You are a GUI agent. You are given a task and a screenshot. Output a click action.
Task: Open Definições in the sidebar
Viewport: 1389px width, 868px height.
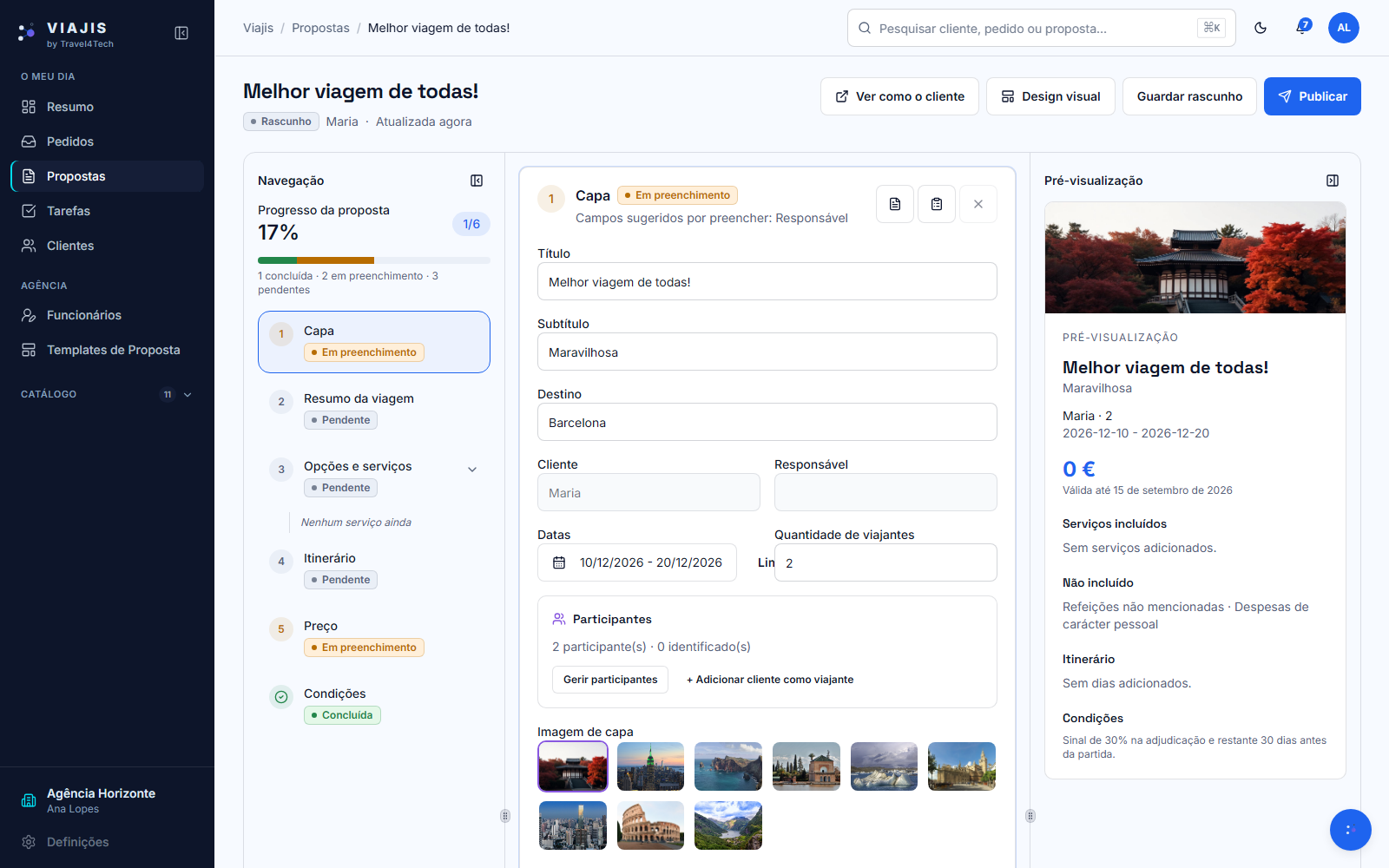click(x=108, y=842)
